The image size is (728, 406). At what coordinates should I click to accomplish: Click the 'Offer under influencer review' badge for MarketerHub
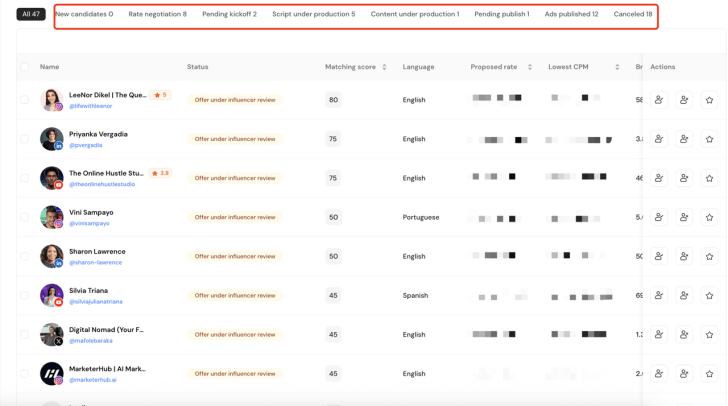[x=235, y=374]
